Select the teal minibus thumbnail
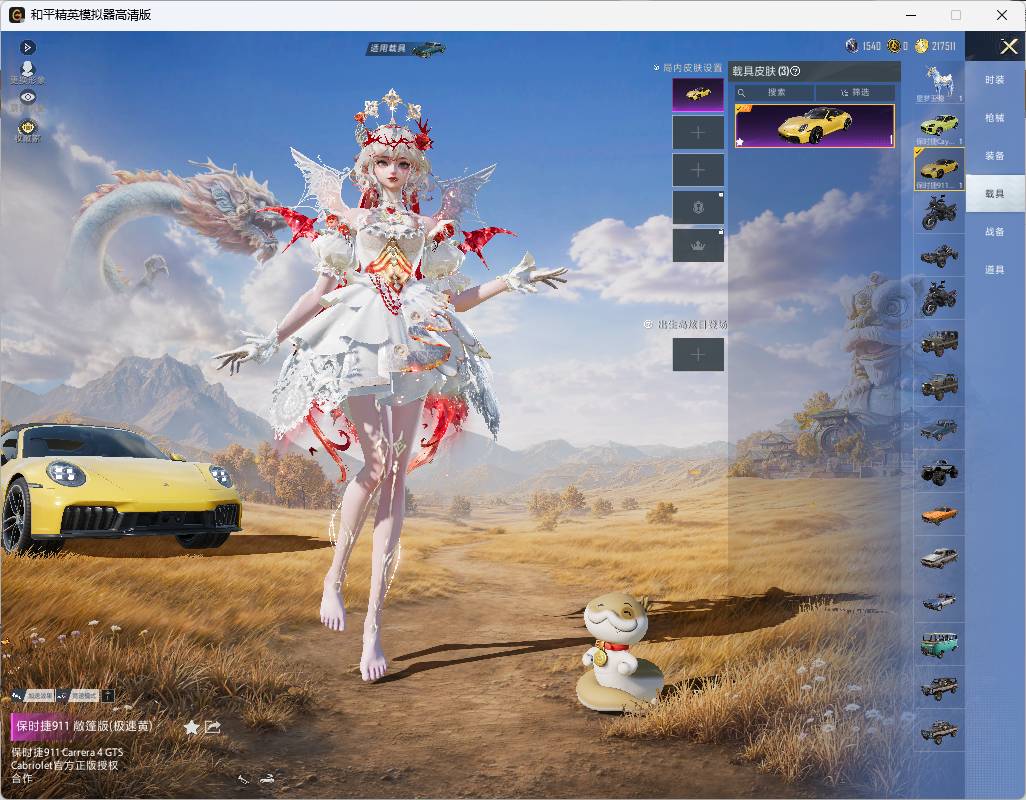Image resolution: width=1026 pixels, height=800 pixels. coord(939,644)
